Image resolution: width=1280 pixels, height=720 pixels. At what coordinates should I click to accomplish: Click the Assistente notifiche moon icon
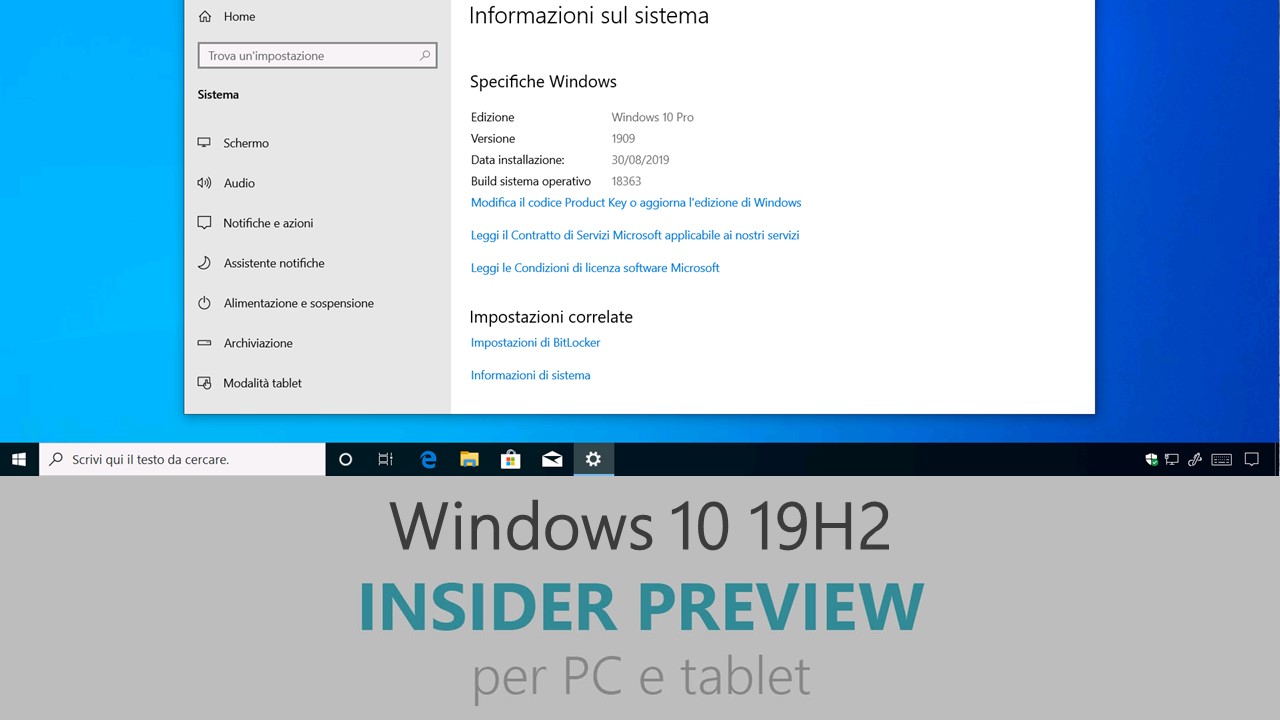tap(204, 263)
